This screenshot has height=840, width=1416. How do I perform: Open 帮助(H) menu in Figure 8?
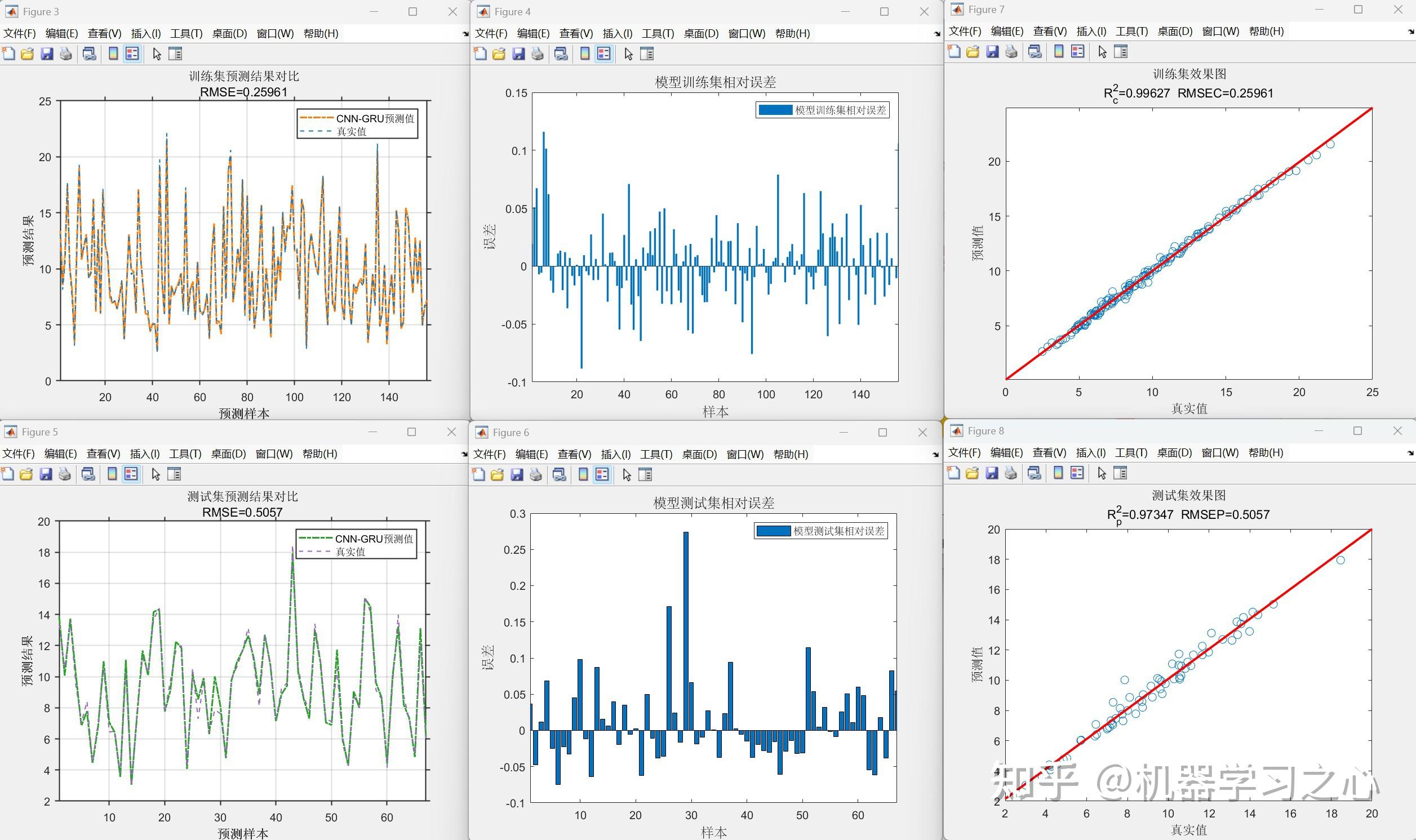tap(1266, 452)
